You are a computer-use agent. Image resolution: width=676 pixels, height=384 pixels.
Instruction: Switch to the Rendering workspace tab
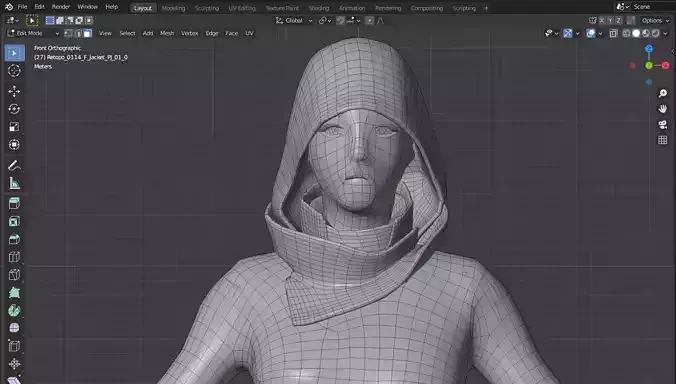pyautogui.click(x=388, y=8)
